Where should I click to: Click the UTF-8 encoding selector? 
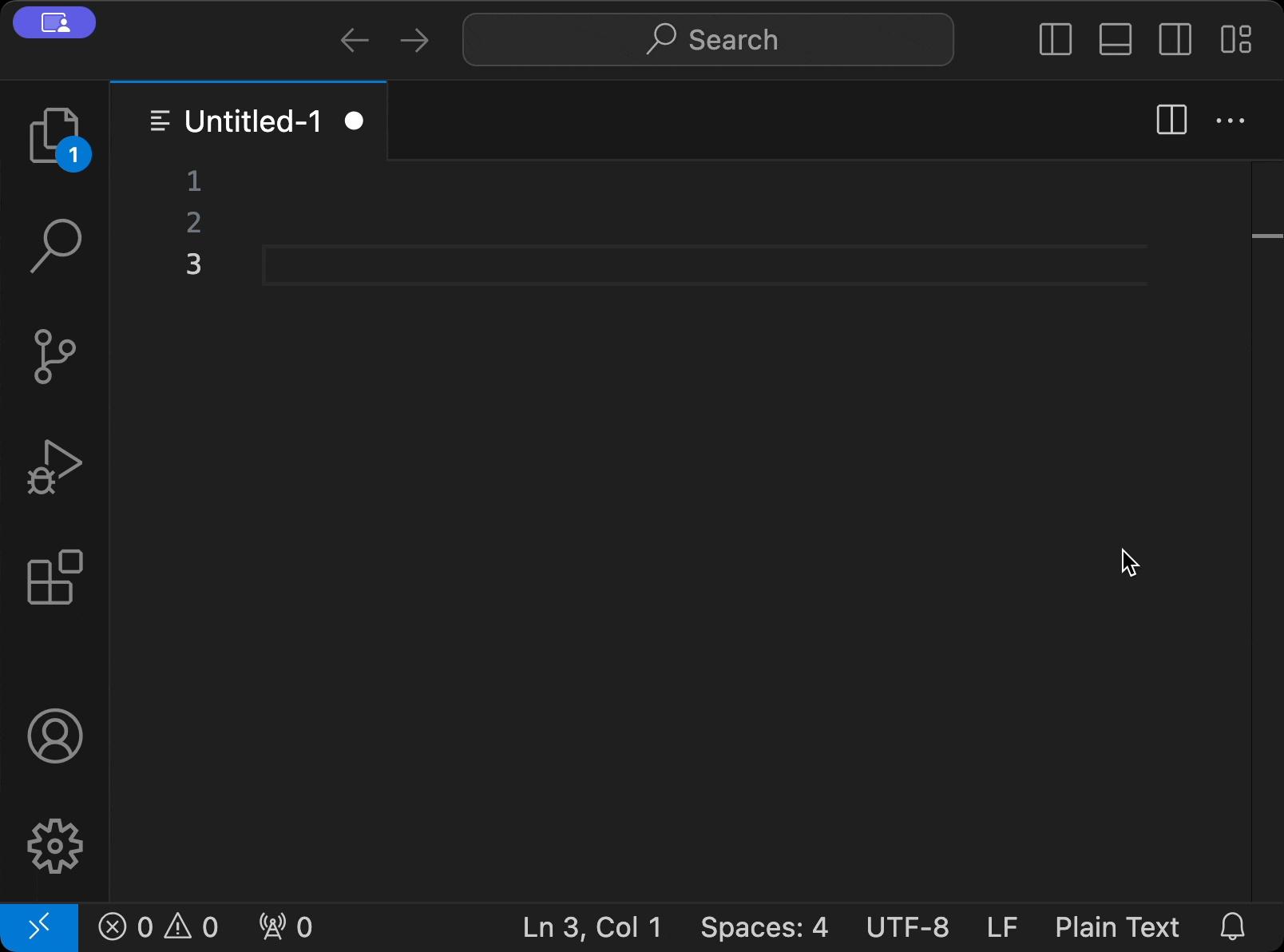[907, 927]
